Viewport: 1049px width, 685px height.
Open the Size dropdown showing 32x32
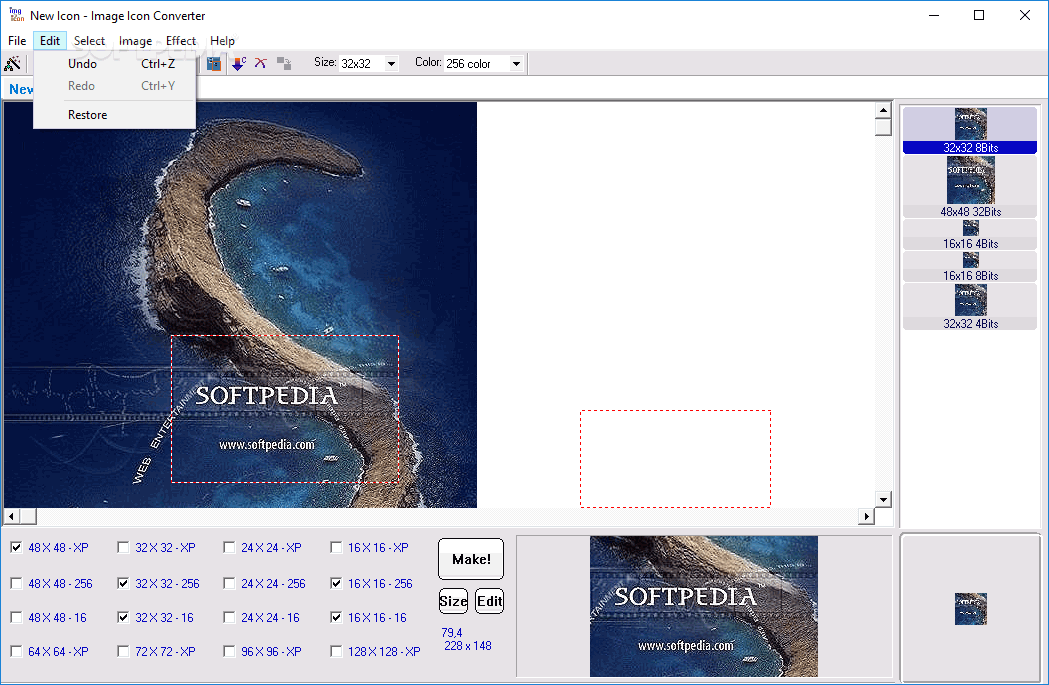click(391, 64)
